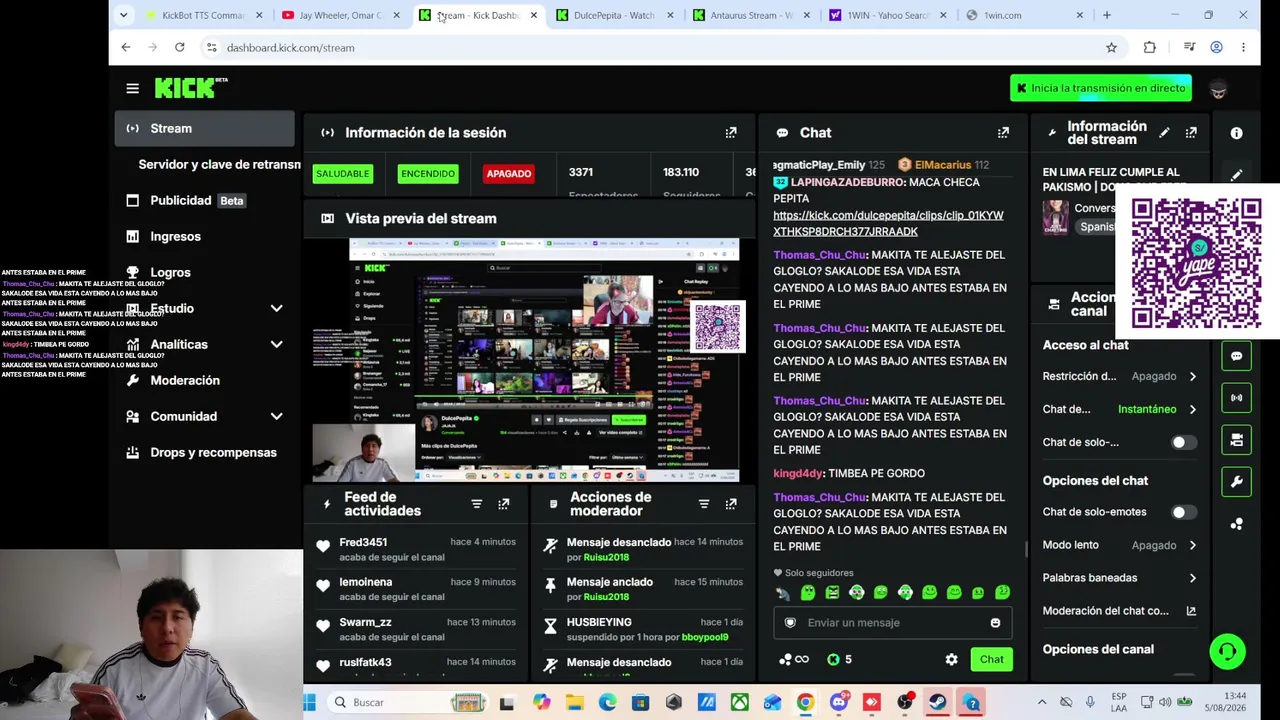
Task: Open the chat bubble icon in right rail
Action: click(1236, 356)
